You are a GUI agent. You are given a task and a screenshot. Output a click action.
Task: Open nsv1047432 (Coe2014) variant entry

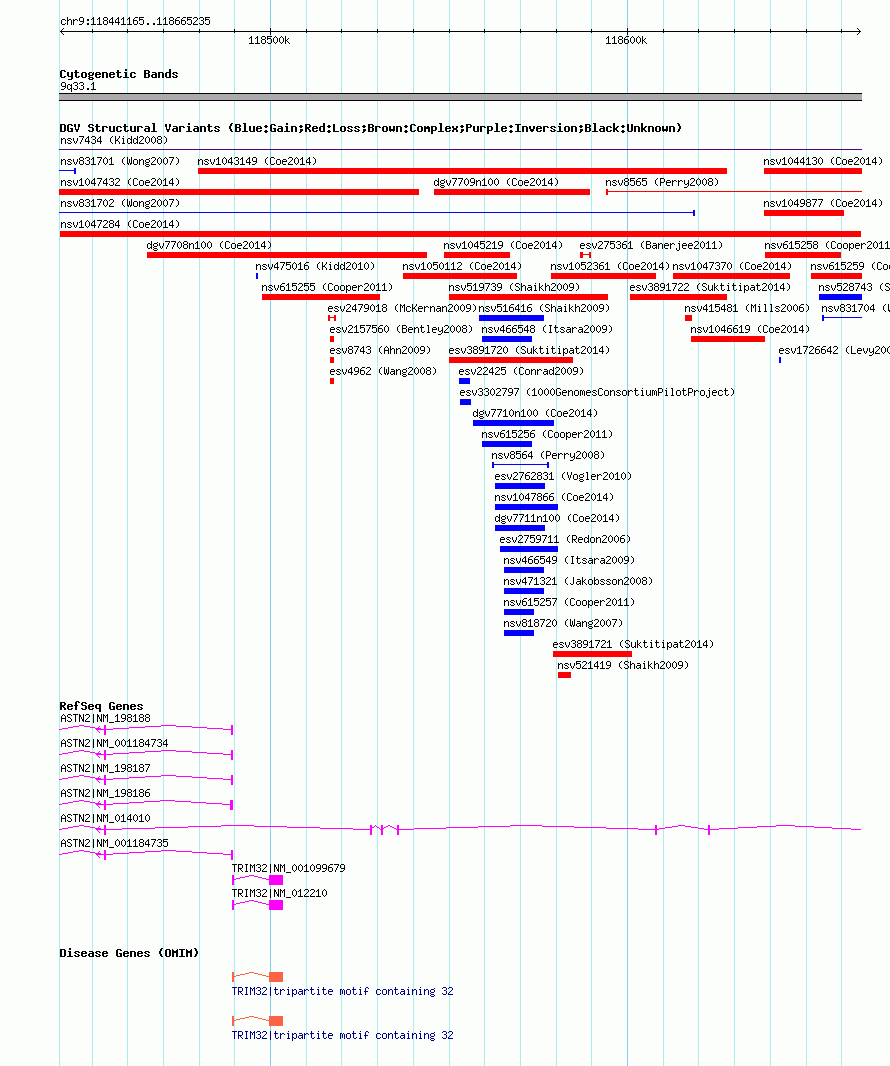[x=120, y=182]
